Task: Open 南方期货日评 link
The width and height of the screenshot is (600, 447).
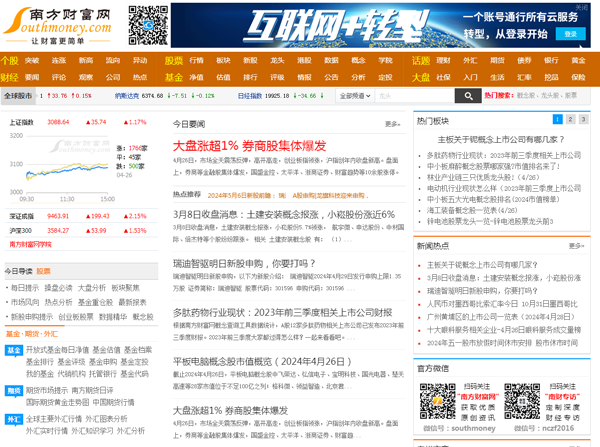Action: [x=92, y=390]
